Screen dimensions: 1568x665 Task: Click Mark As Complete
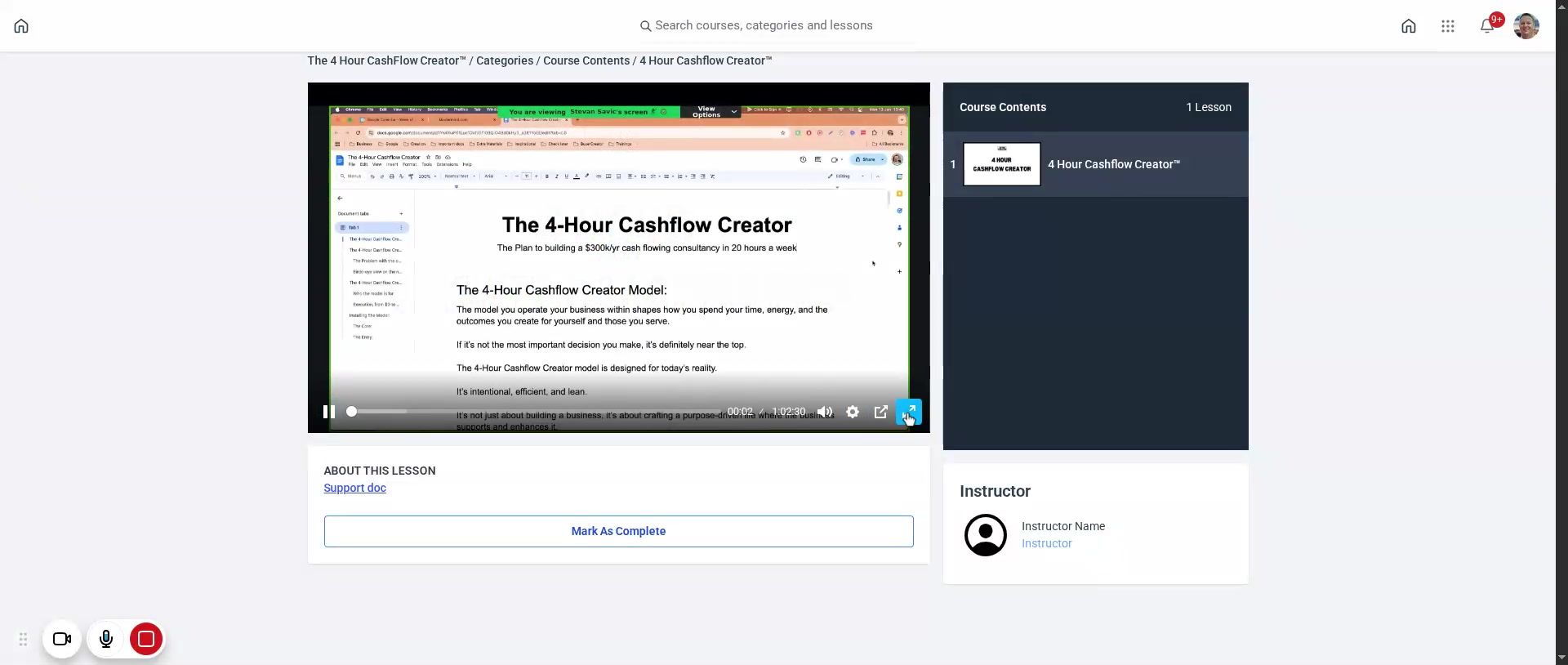[618, 531]
